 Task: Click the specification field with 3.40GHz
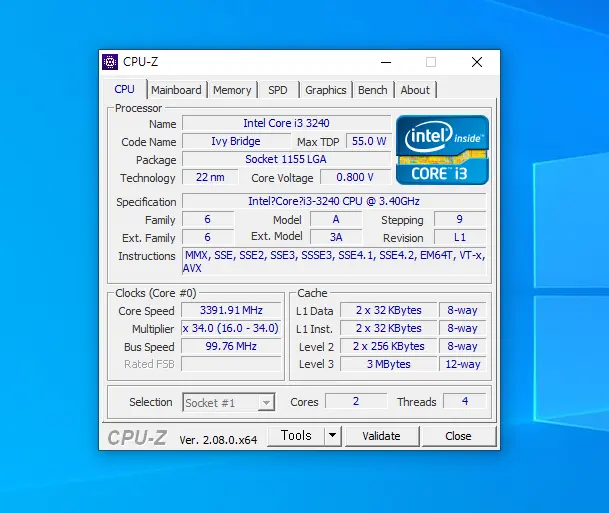coord(334,201)
